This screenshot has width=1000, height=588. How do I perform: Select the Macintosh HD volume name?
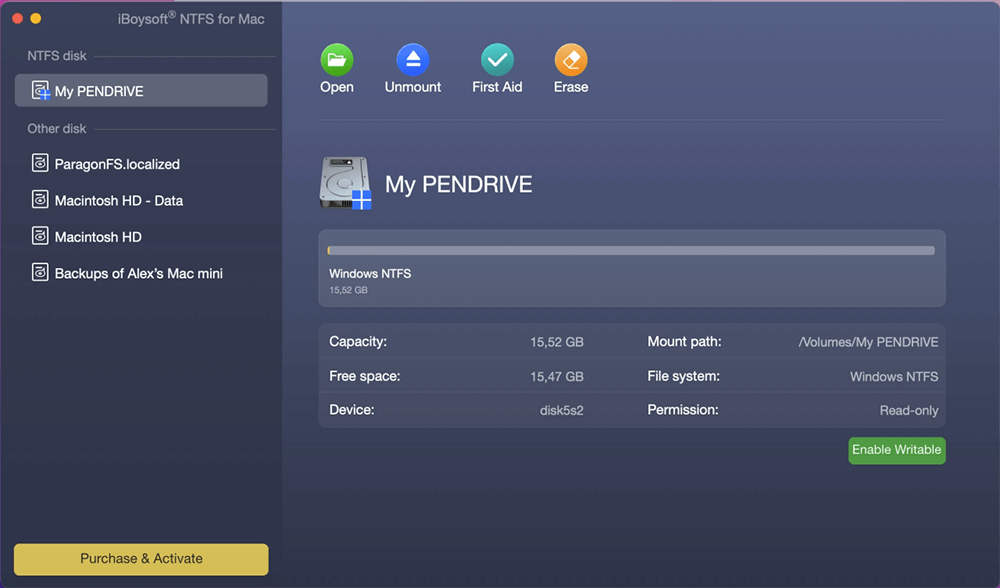[x=98, y=237]
